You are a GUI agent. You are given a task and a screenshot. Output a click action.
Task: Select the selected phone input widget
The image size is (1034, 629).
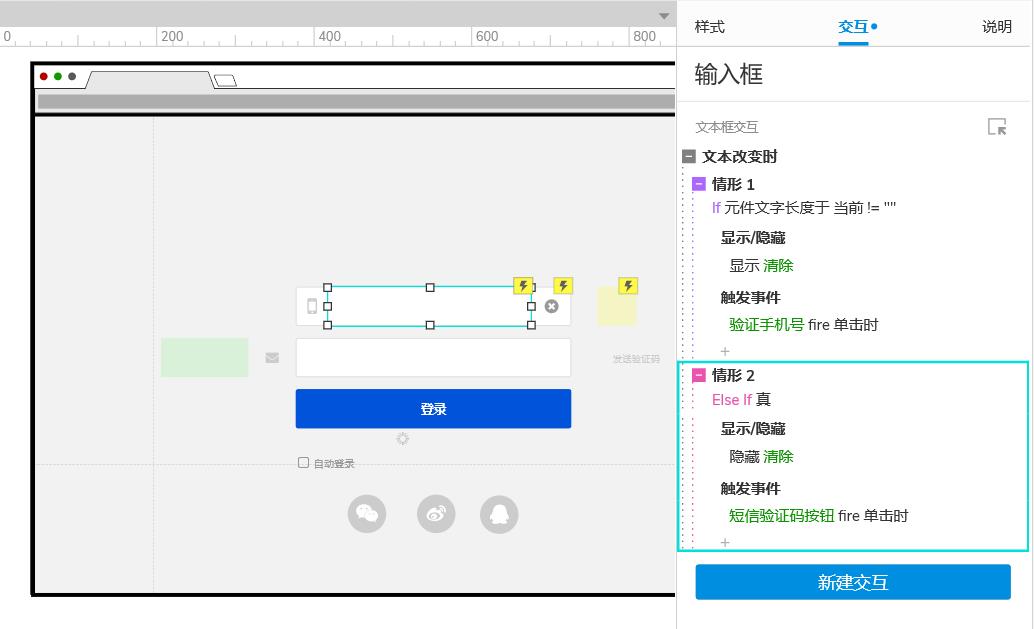coord(429,306)
